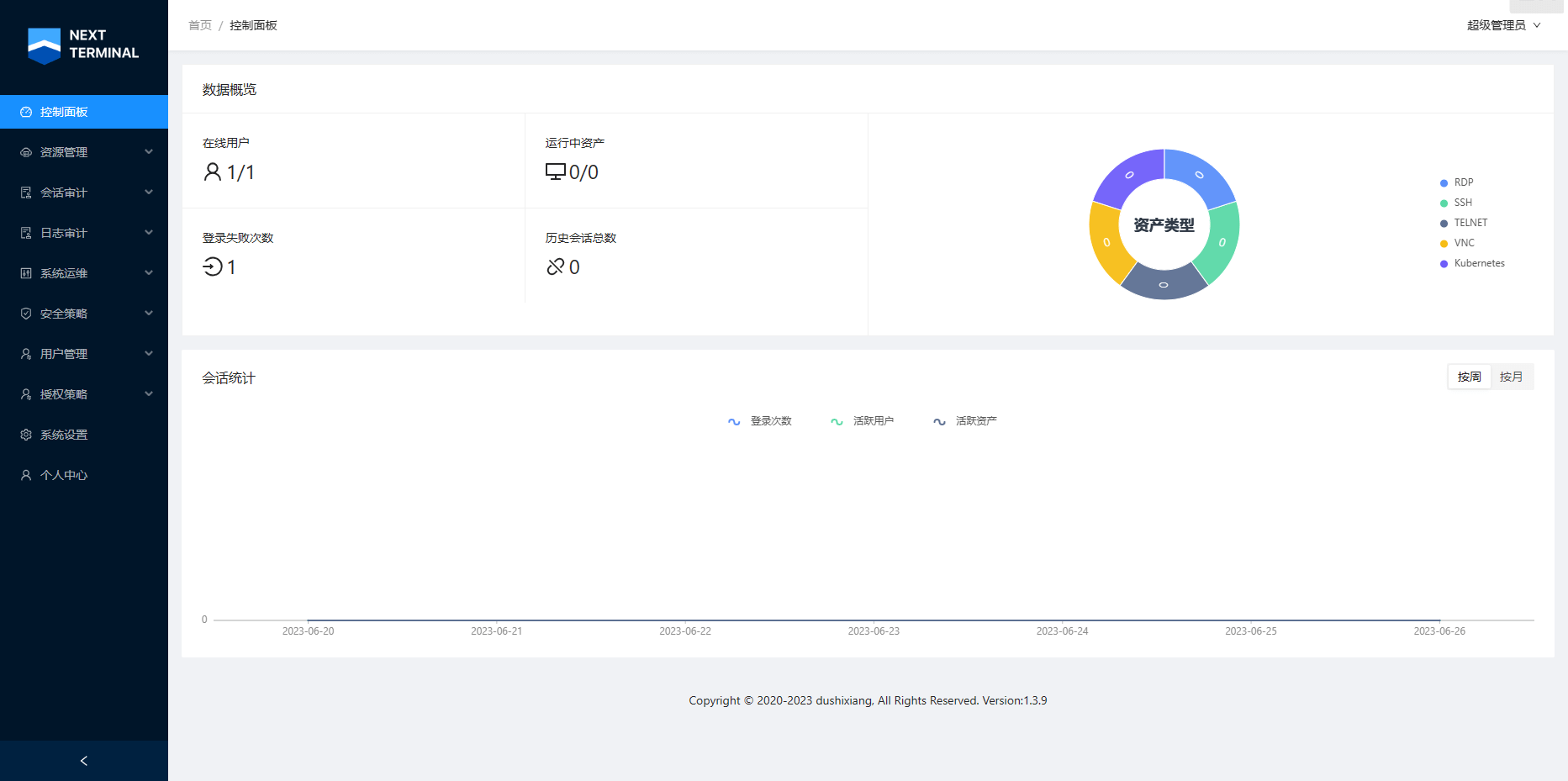Toggle the 登录次数 series in chart legend

pyautogui.click(x=760, y=421)
